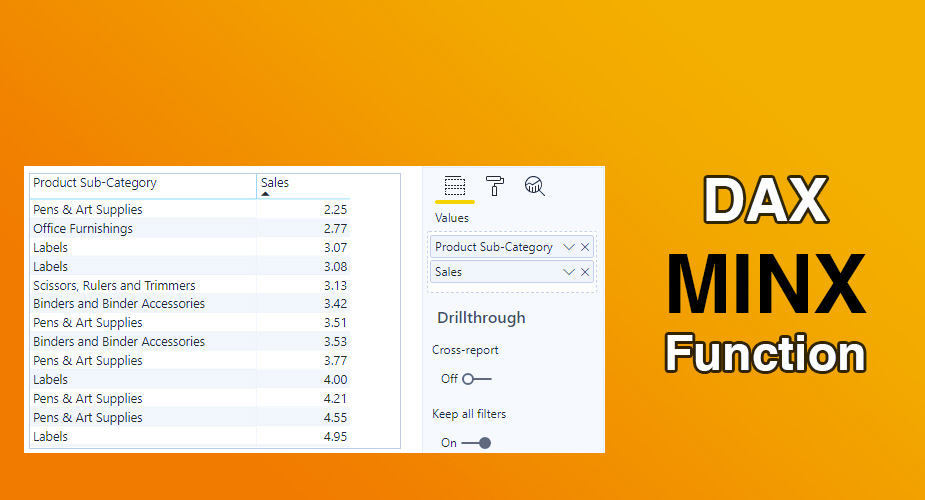Select Scissors, Rulers and Trimmers row
Image resolution: width=925 pixels, height=500 pixels.
pos(190,285)
